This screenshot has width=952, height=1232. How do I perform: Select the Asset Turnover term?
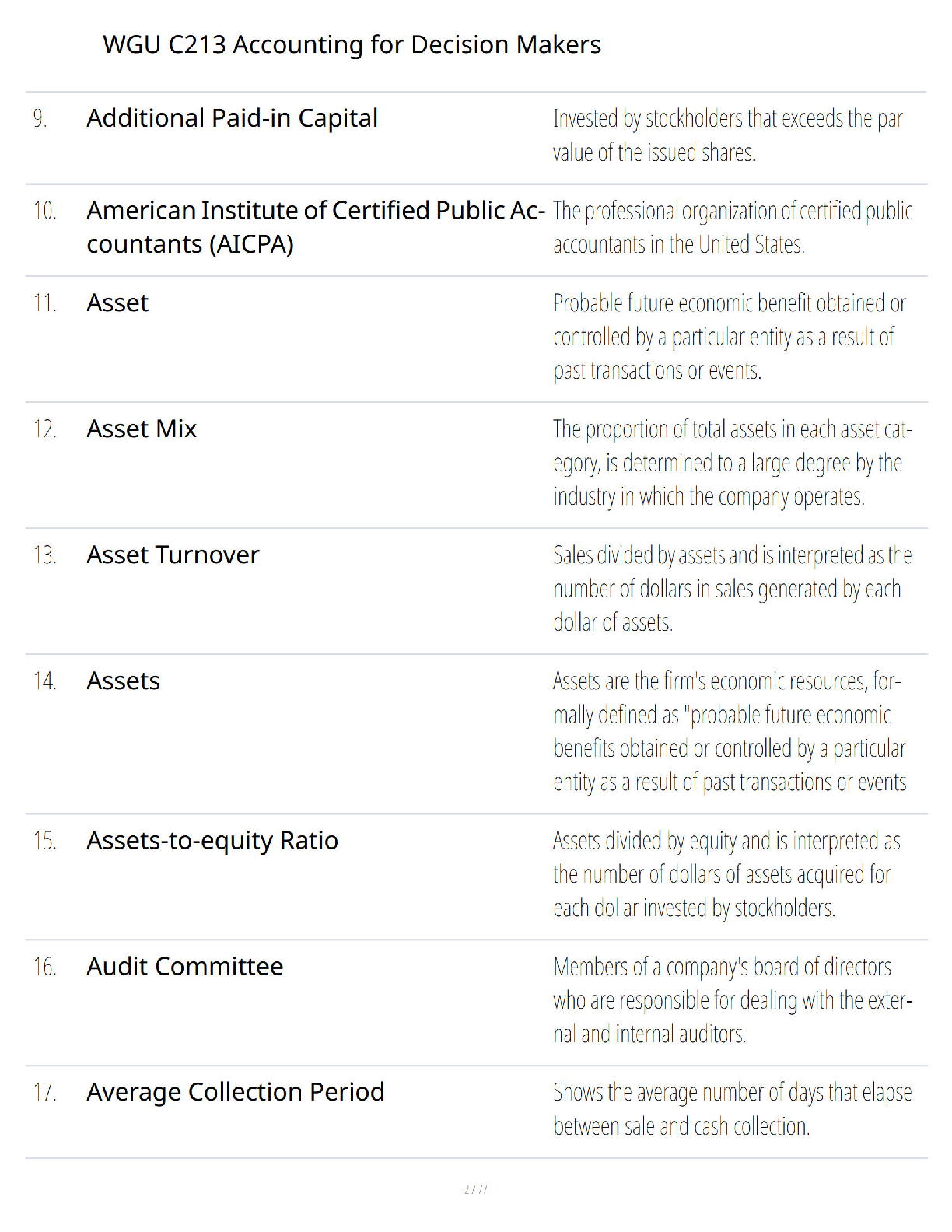coord(173,555)
